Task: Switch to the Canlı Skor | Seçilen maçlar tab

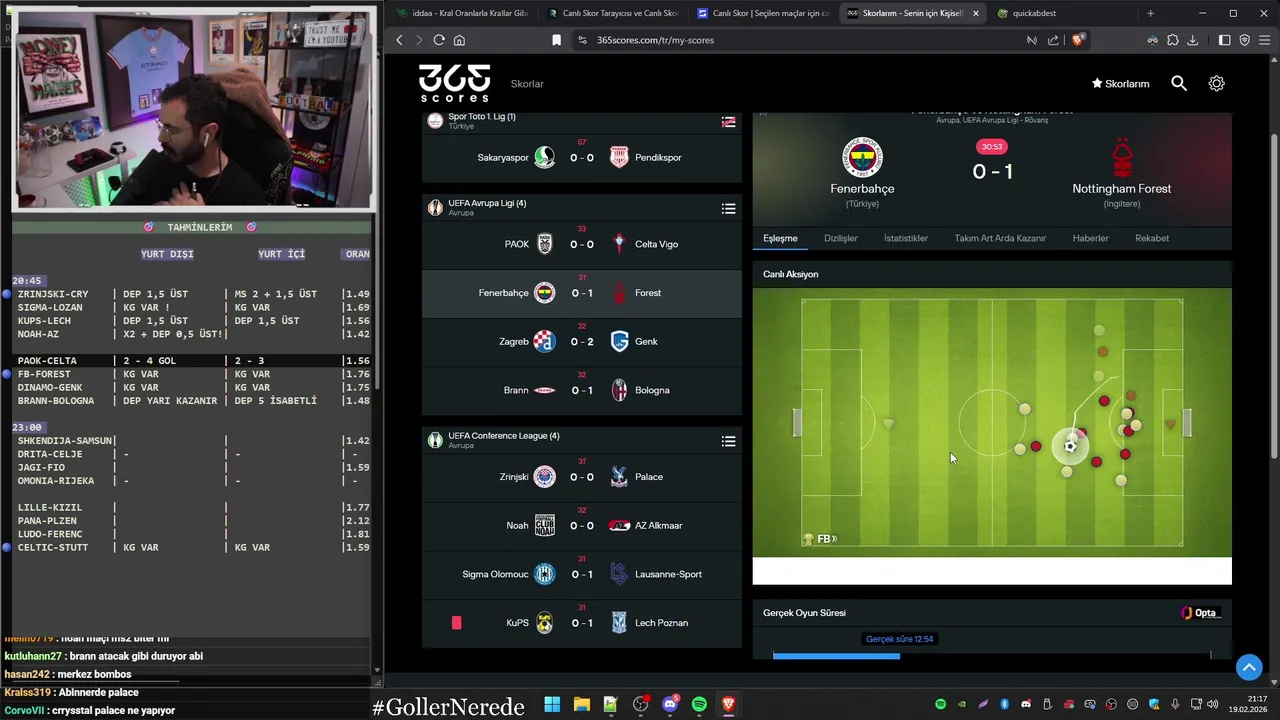Action: click(762, 13)
